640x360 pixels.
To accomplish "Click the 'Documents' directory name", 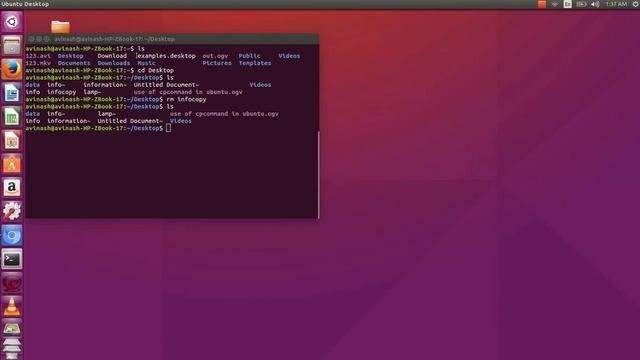I will pos(74,63).
